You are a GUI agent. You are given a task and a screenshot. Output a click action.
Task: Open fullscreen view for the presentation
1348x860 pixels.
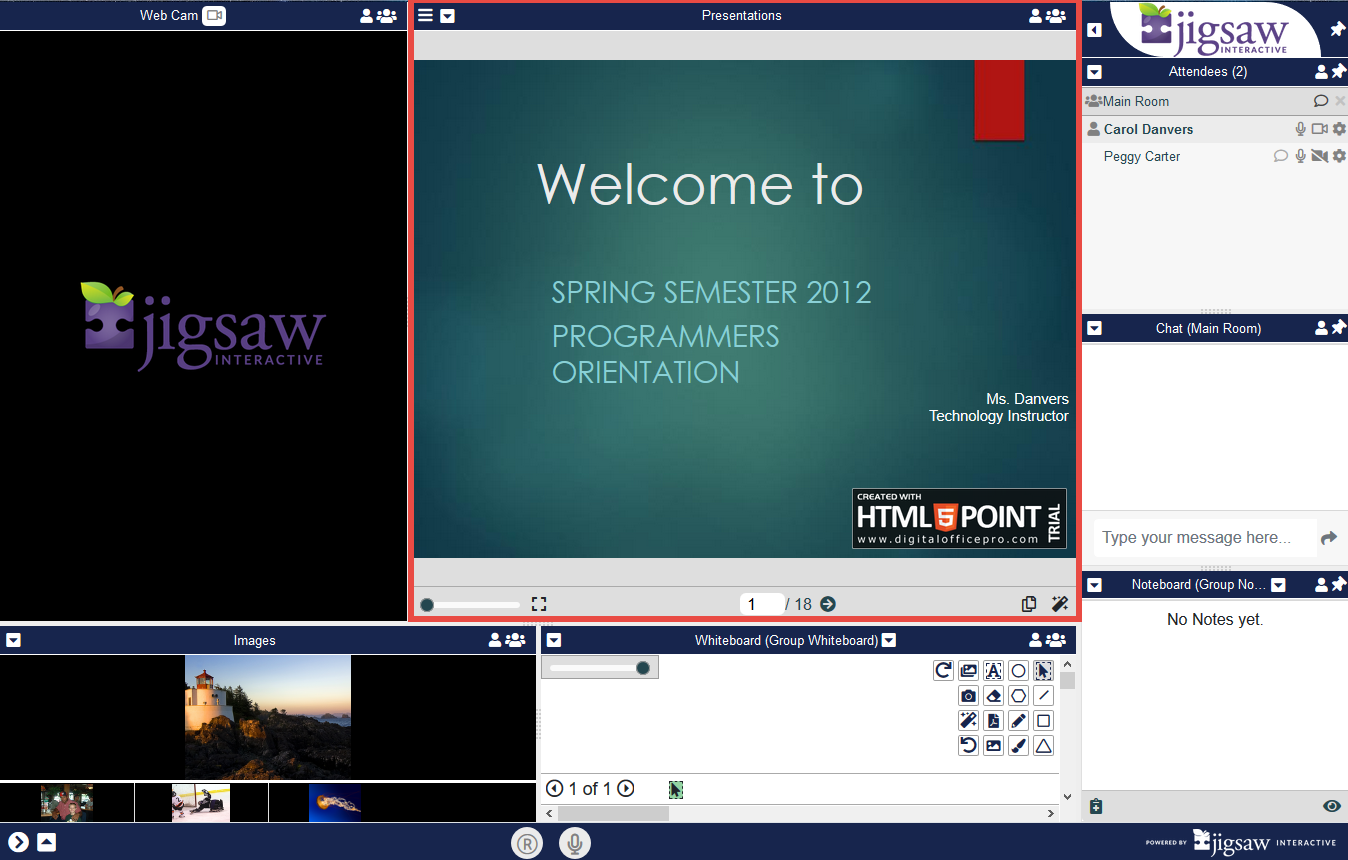(539, 604)
